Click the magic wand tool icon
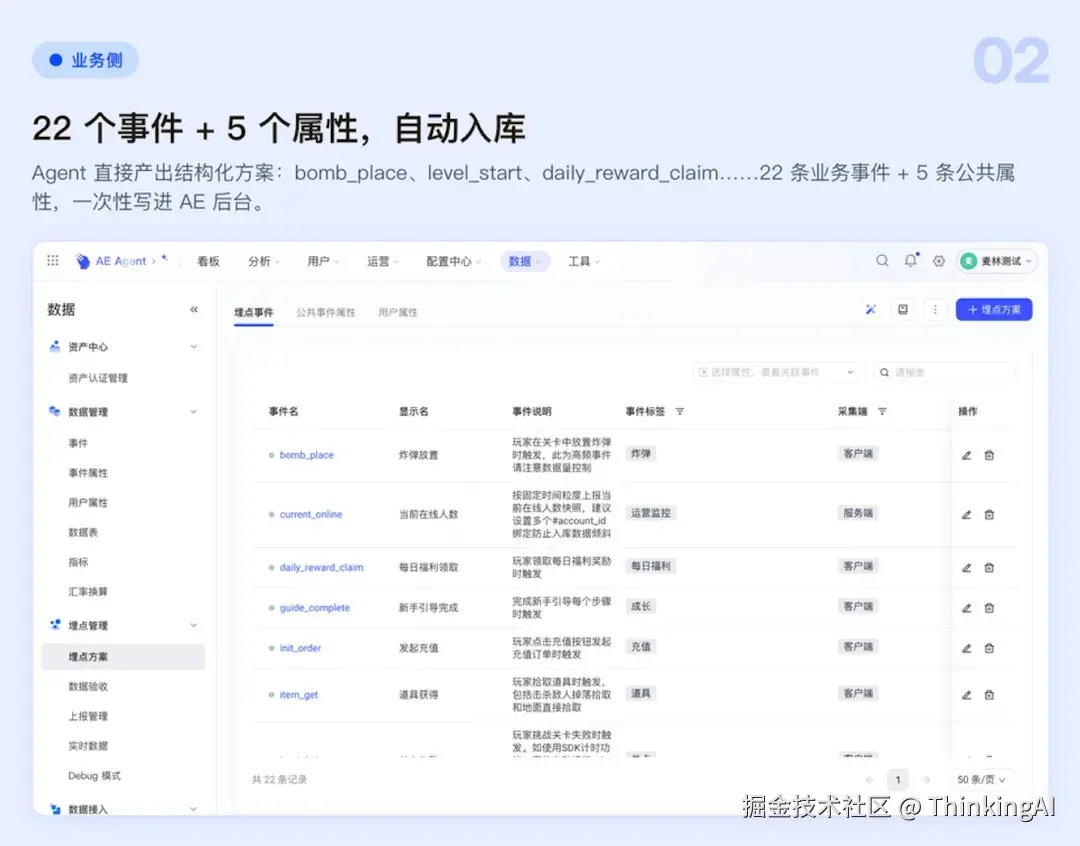 click(x=871, y=309)
